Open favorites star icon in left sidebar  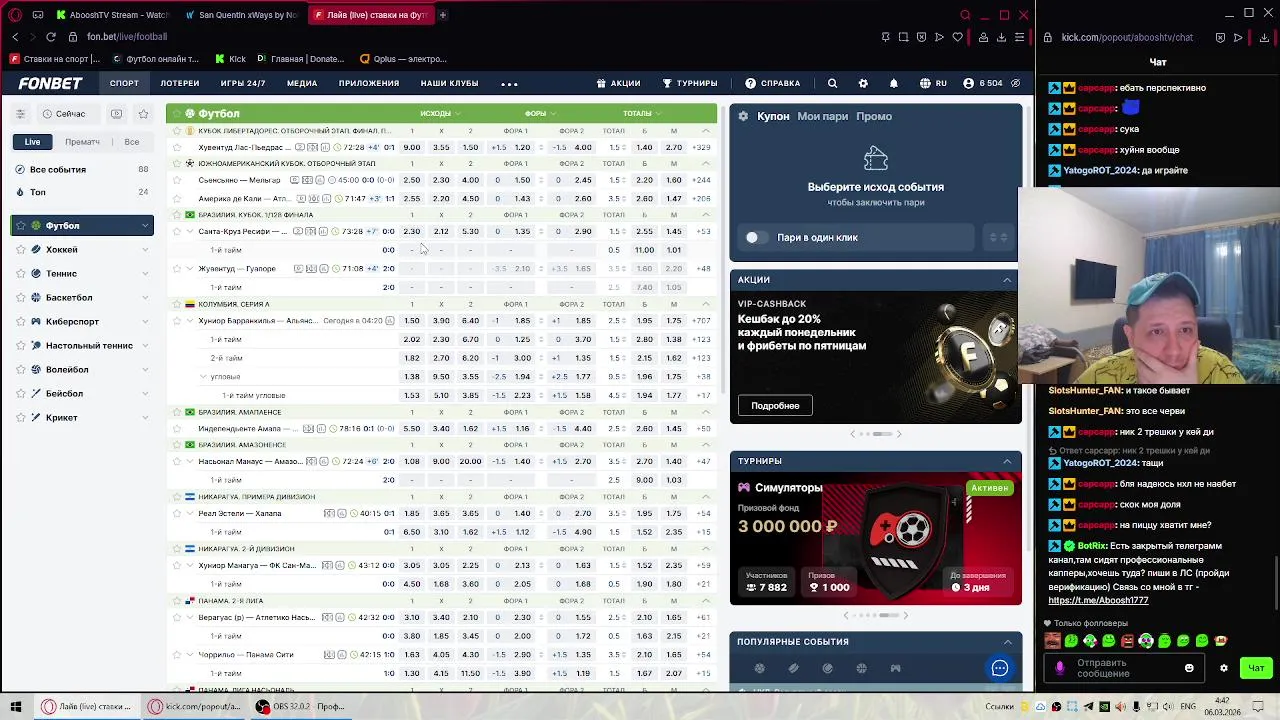point(143,114)
